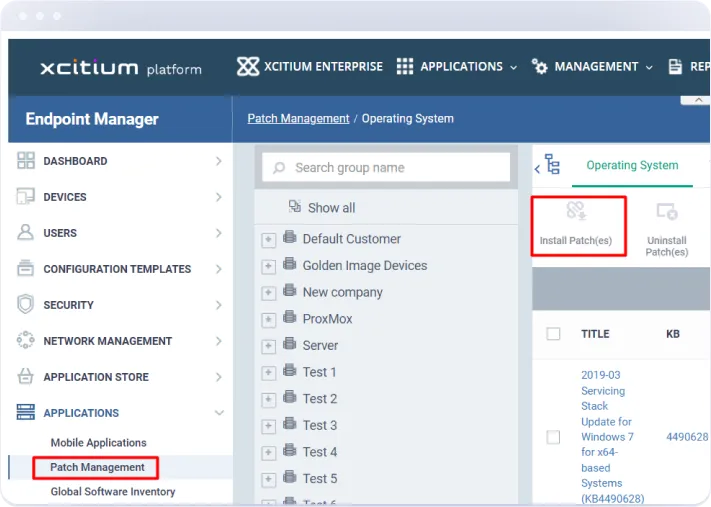Expand the ProxMox group
Viewport: 711px width, 507px height.
(268, 320)
